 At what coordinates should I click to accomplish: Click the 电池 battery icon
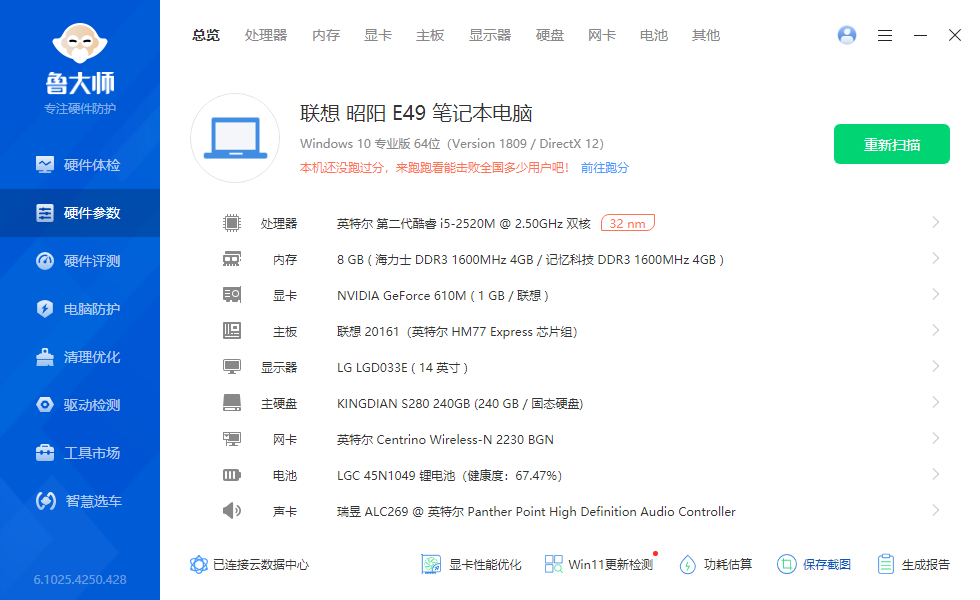(232, 475)
